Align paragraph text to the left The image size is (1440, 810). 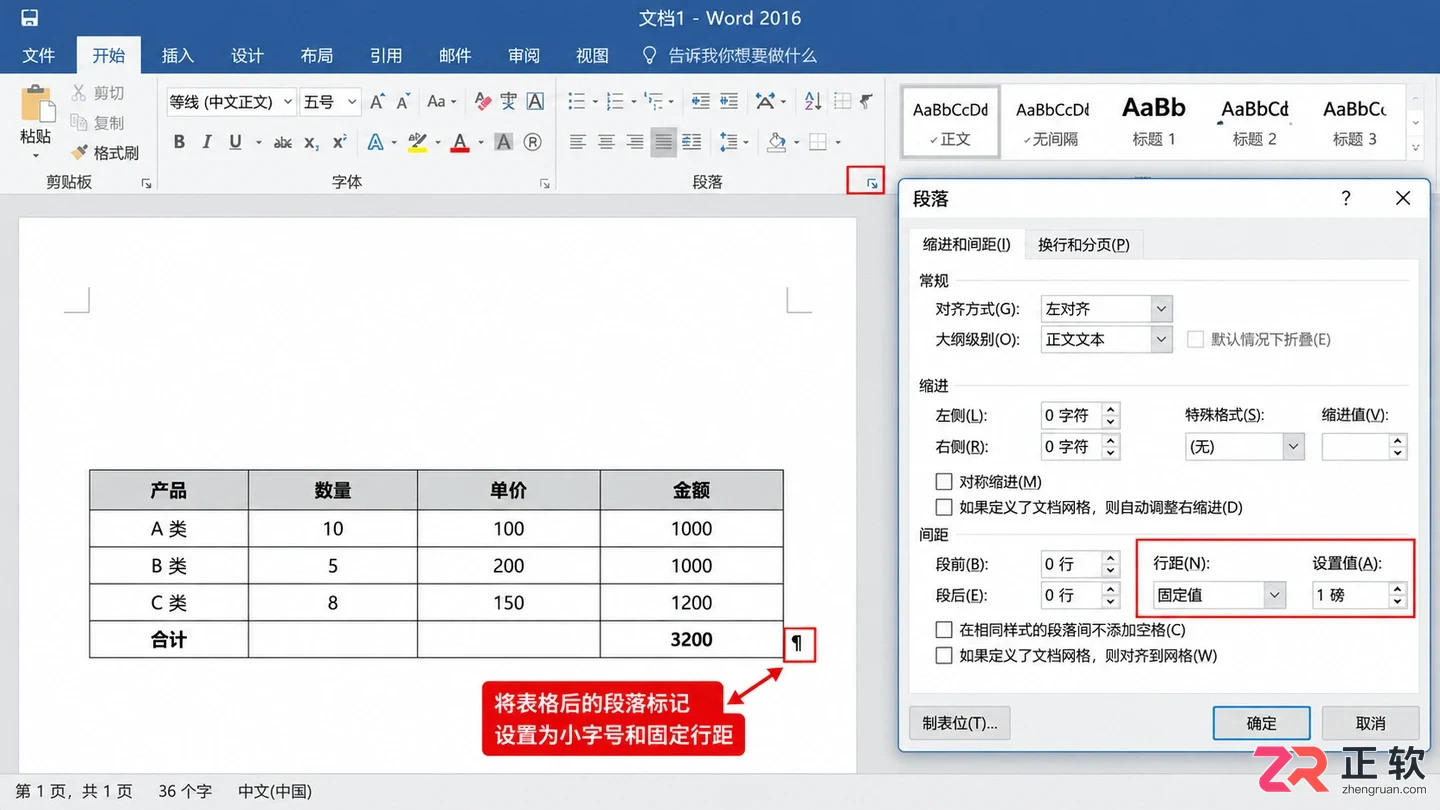pos(577,142)
